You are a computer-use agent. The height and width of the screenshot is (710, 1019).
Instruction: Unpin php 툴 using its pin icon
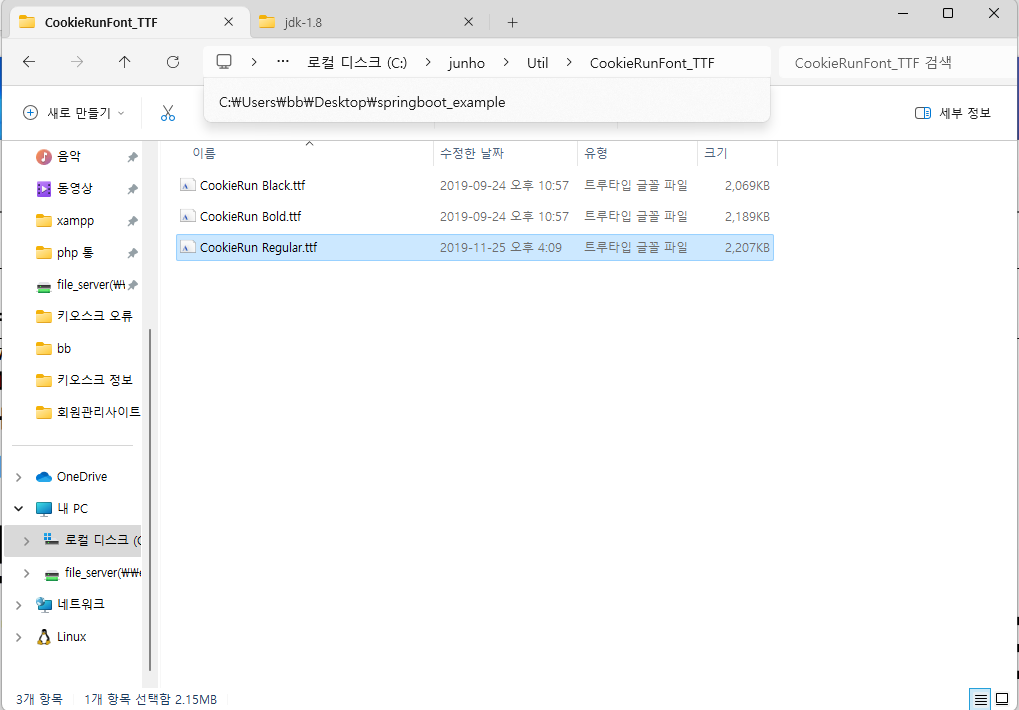pos(133,253)
